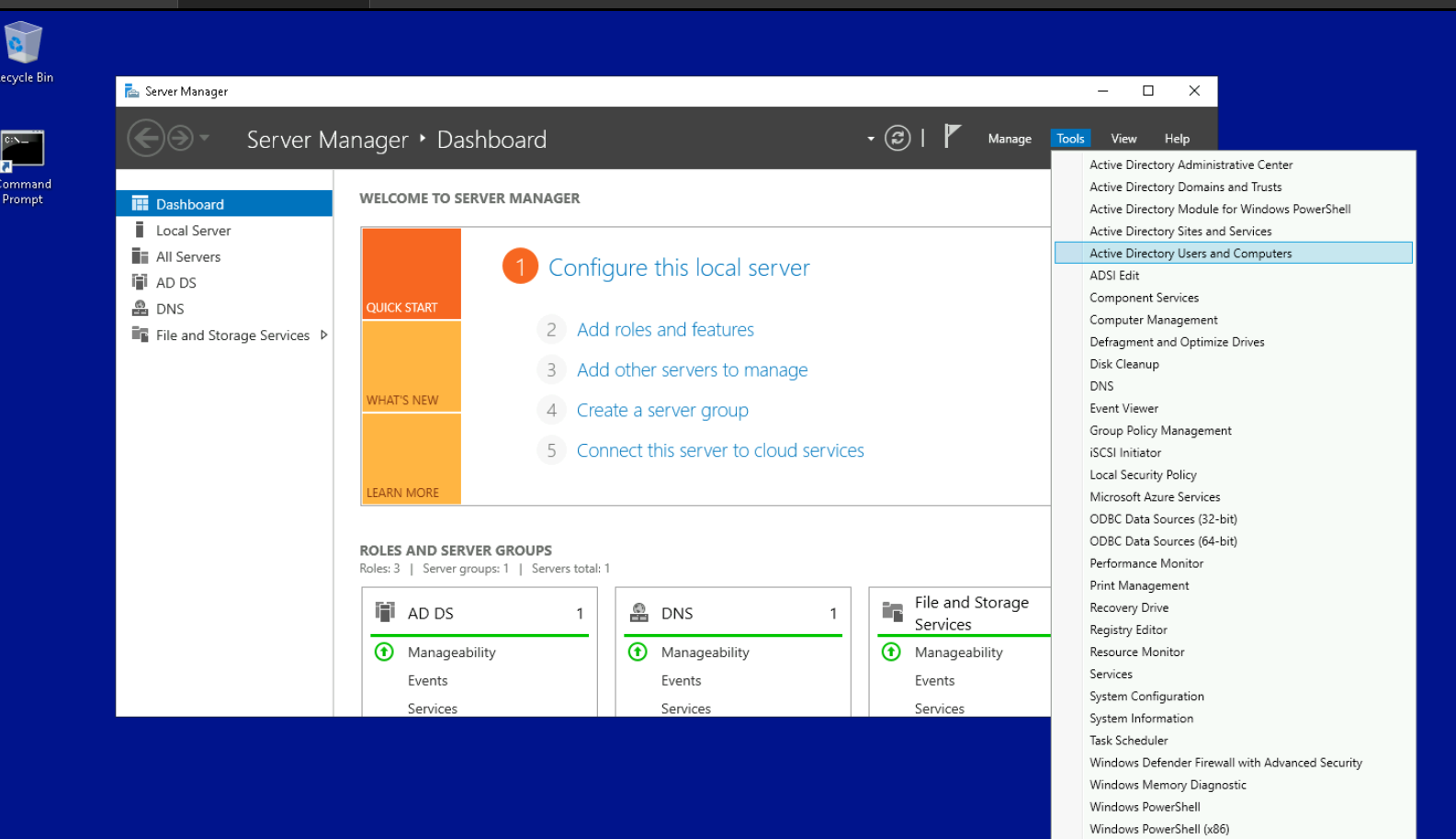Viewport: 1456px width, 839px height.
Task: Click the Dashboard sidebar icon
Action: [x=140, y=203]
